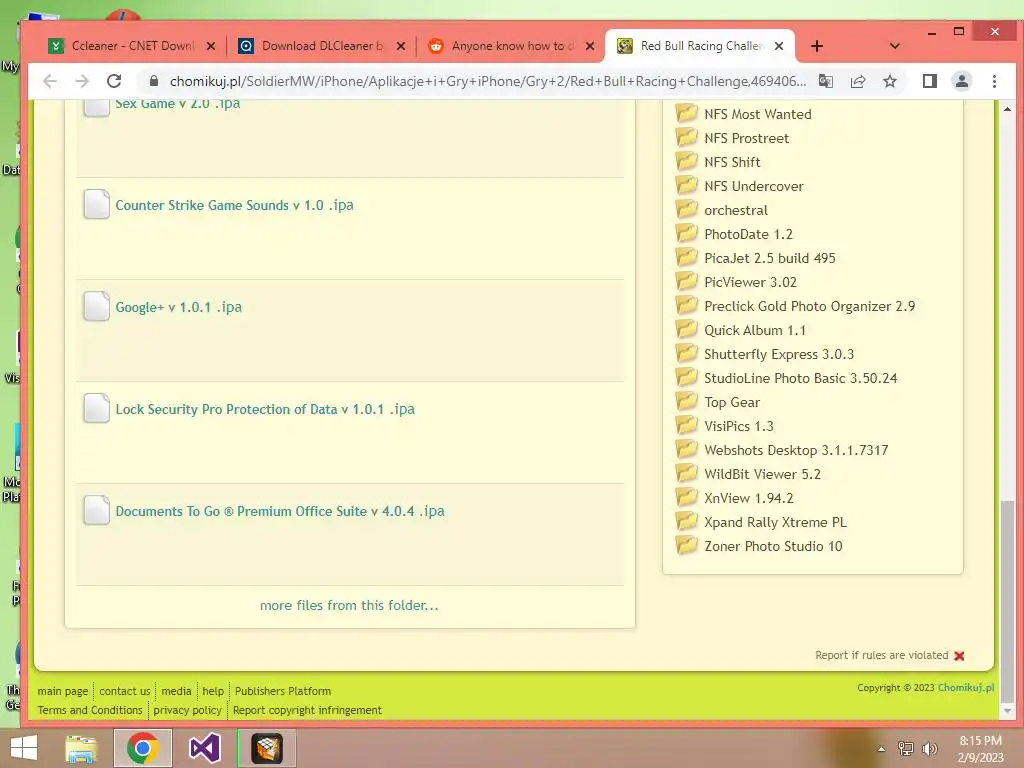Click more files from this folder link
The height and width of the screenshot is (768, 1024).
click(349, 605)
